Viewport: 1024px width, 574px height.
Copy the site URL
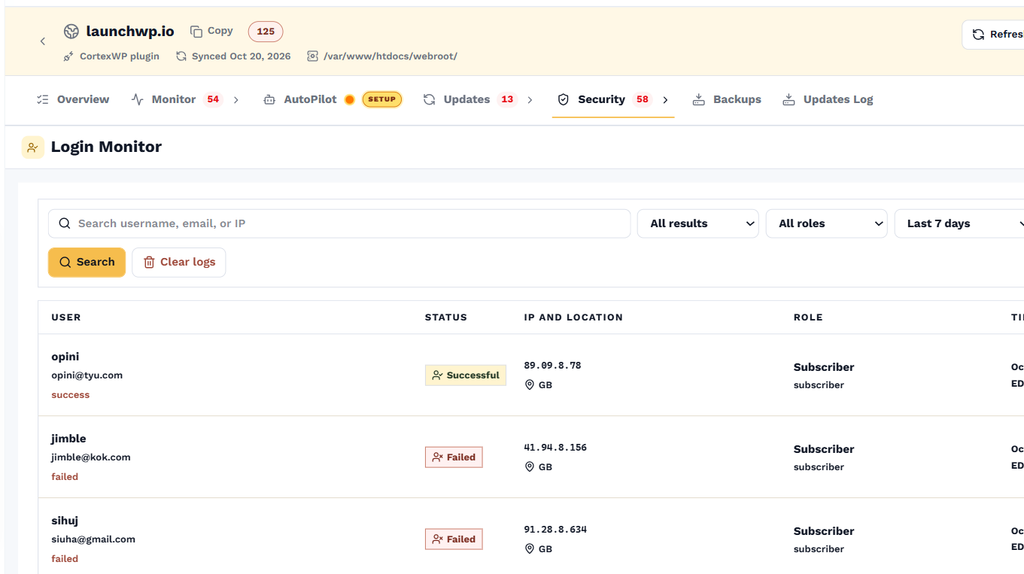click(212, 31)
